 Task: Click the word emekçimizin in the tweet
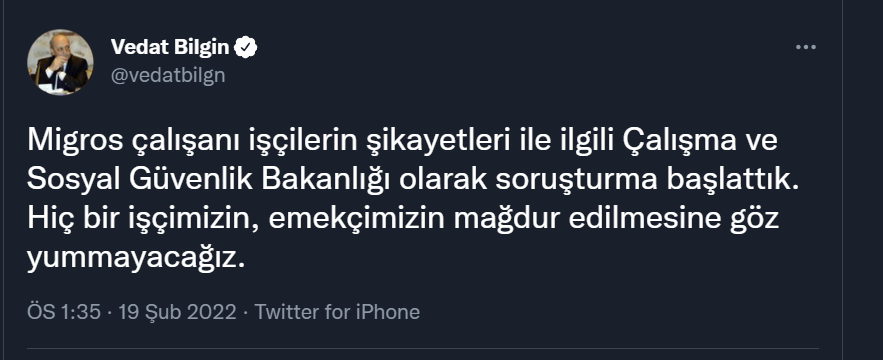coord(357,219)
